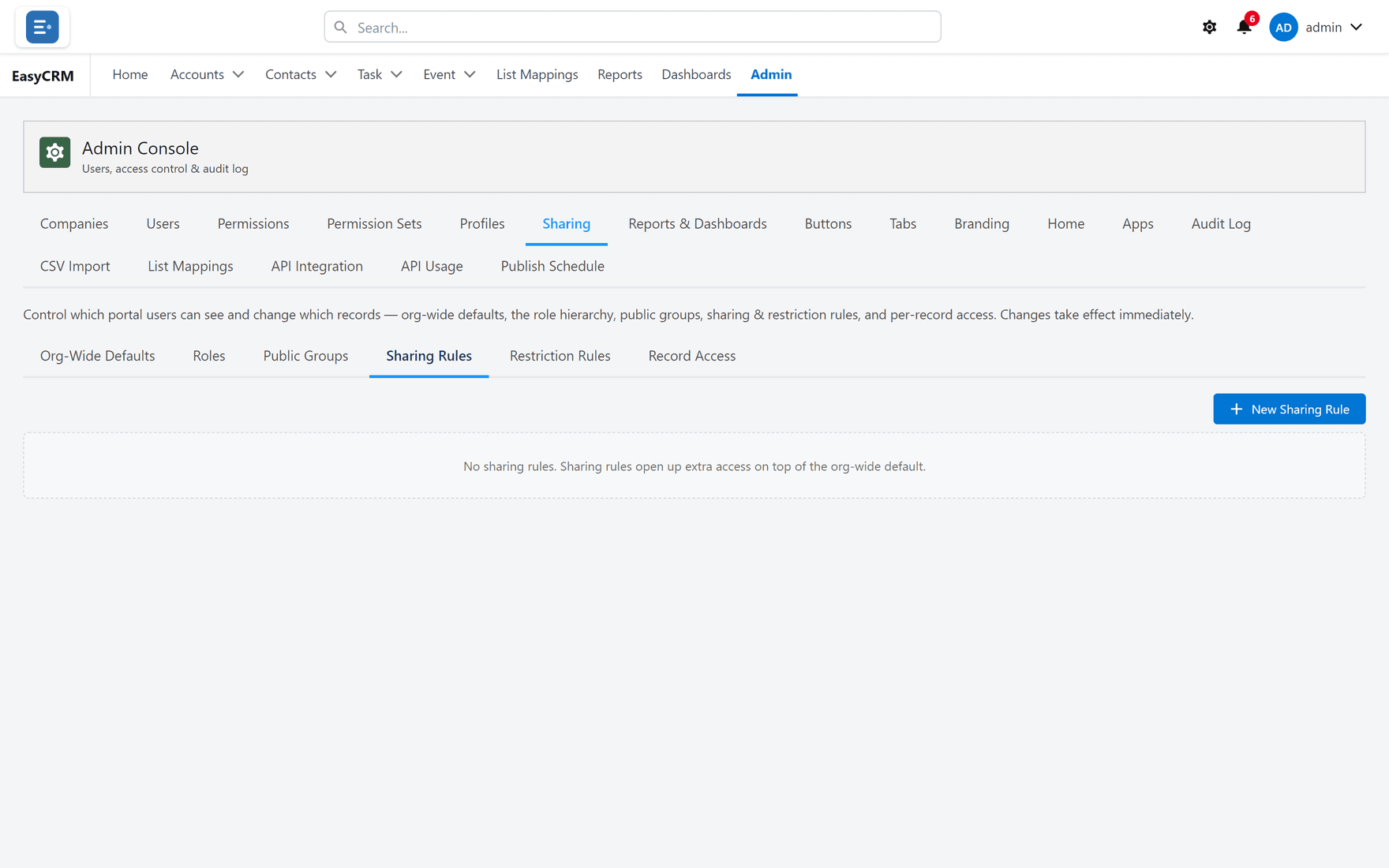Switch to the Users tab
This screenshot has width=1389, height=868.
(x=163, y=223)
